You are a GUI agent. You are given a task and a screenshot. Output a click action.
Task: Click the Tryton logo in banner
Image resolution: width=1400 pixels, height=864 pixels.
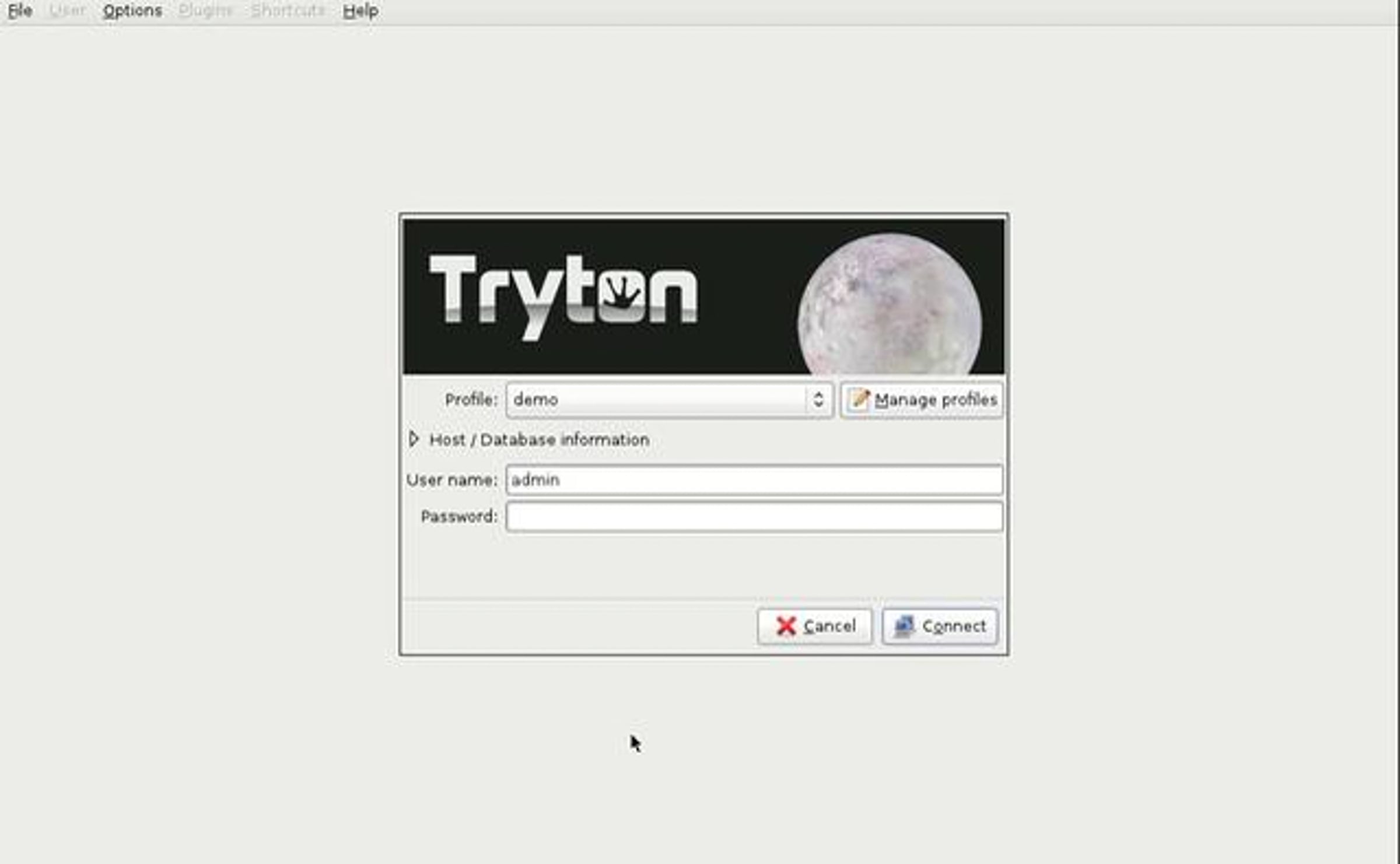[562, 295]
